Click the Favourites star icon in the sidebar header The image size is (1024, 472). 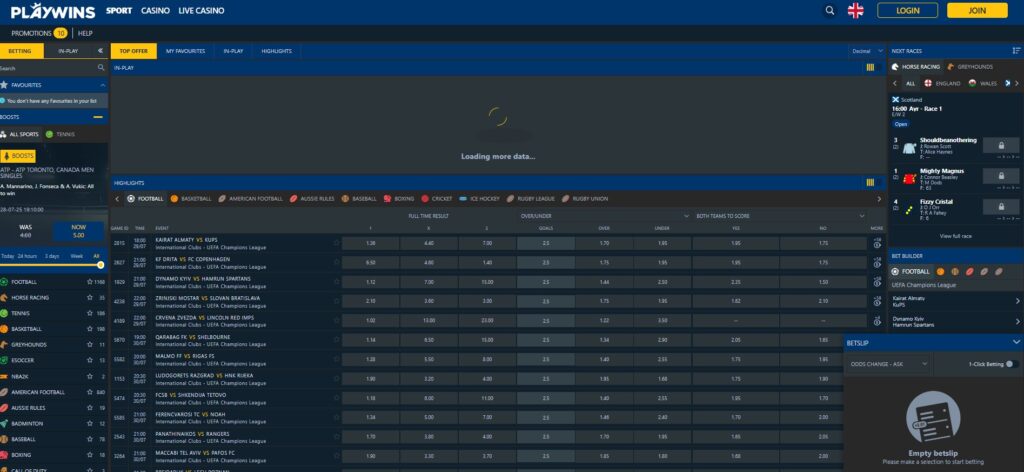coord(4,85)
